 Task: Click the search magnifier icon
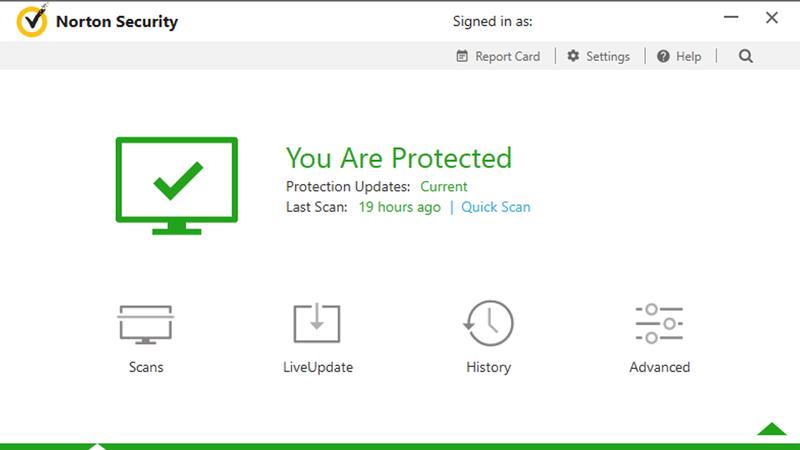click(745, 56)
